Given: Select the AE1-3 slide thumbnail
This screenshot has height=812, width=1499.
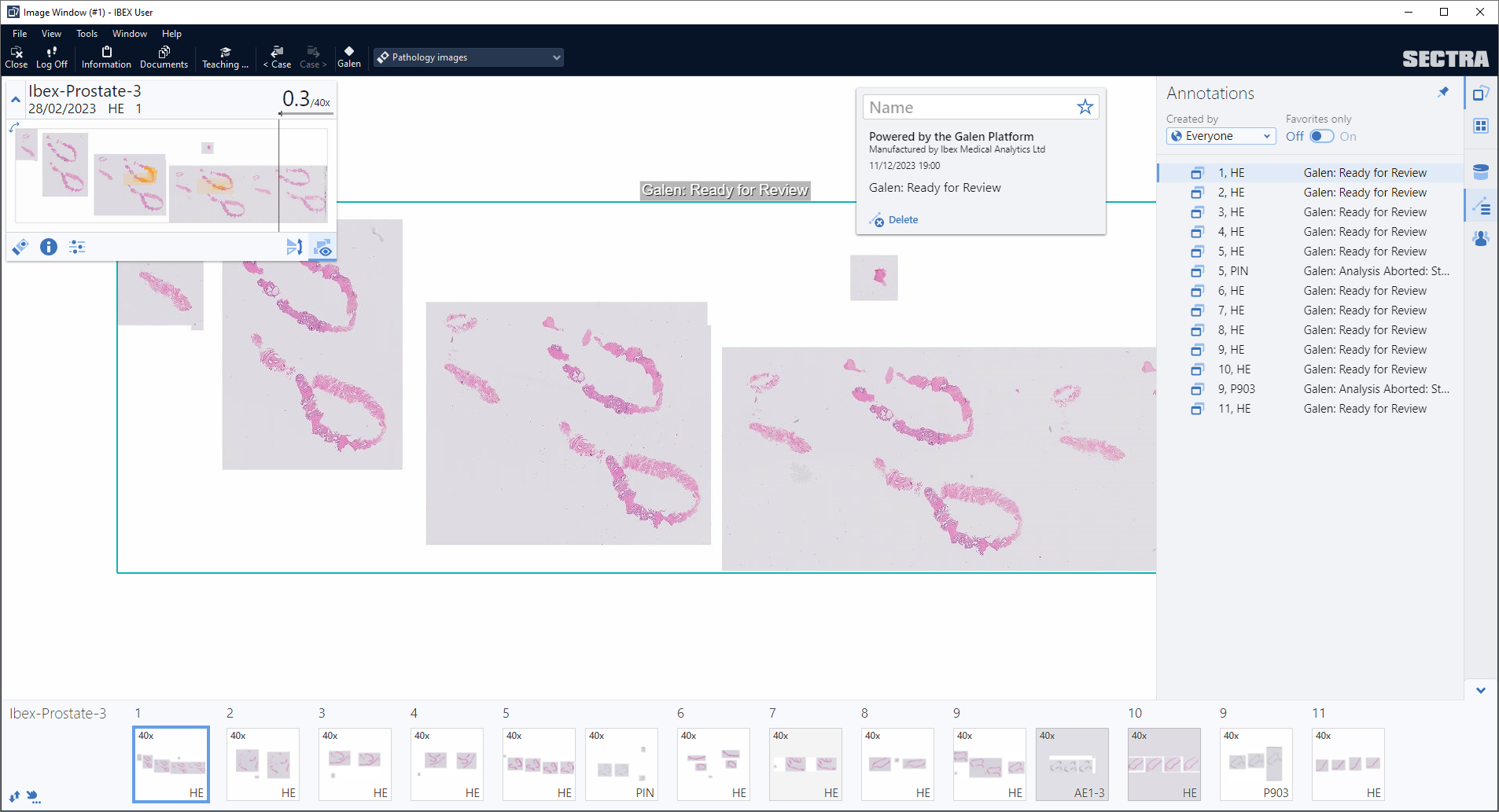Looking at the screenshot, I should [1071, 763].
